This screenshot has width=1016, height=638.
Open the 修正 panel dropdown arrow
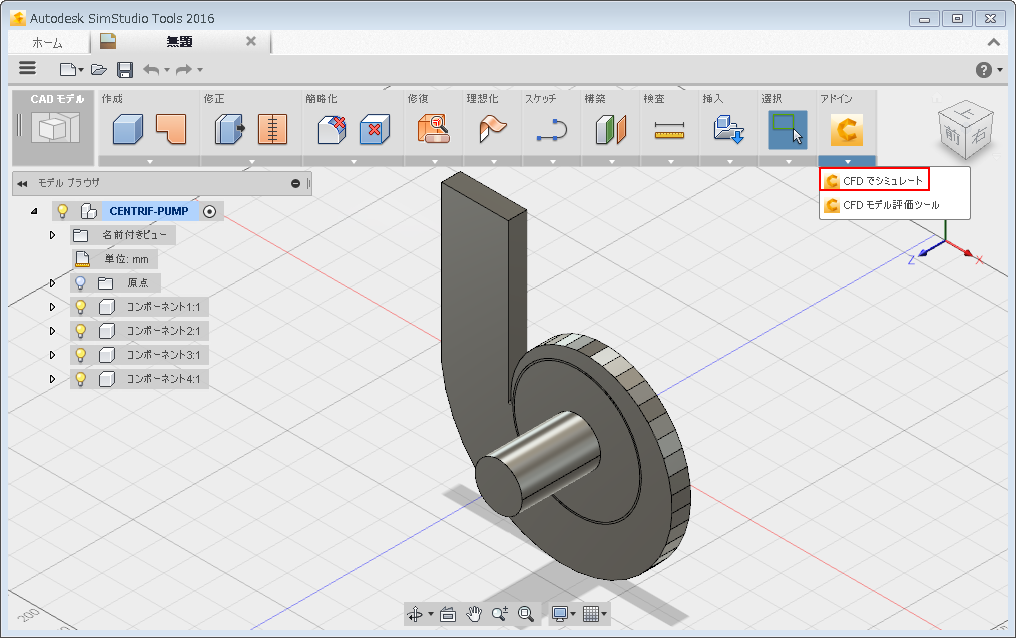(x=251, y=161)
